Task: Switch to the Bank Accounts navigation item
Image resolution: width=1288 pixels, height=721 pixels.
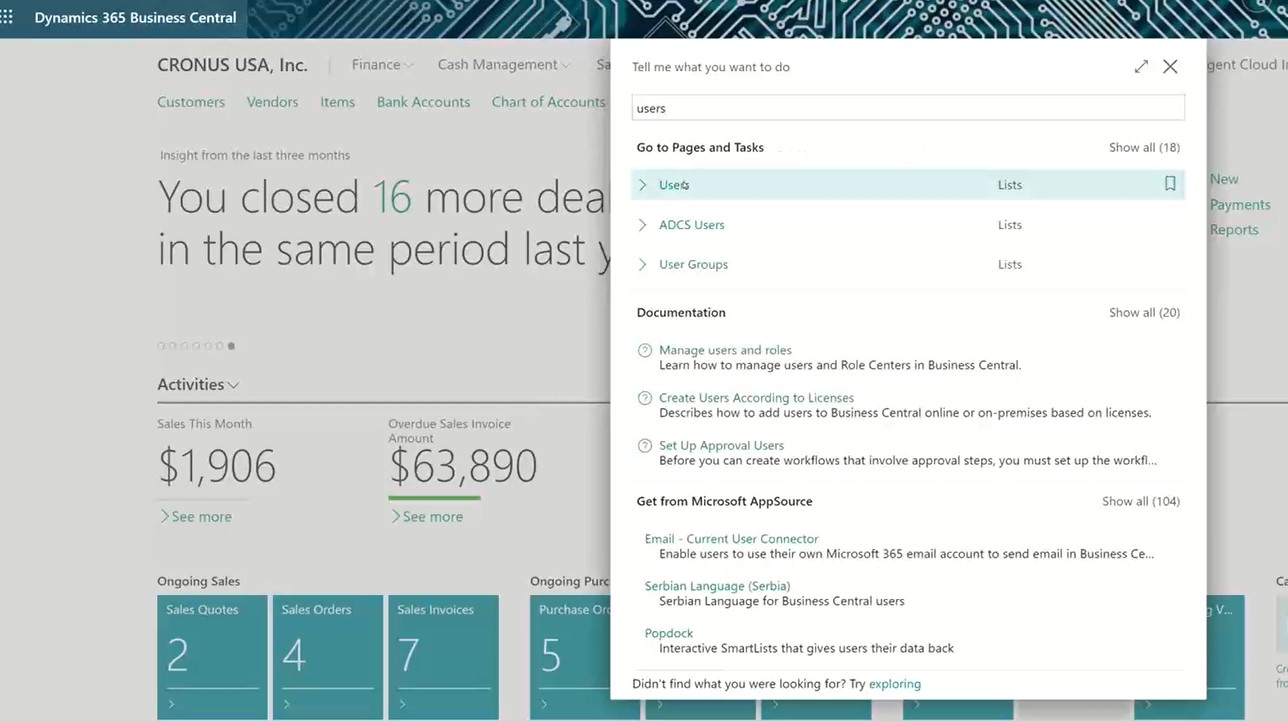Action: coord(423,101)
